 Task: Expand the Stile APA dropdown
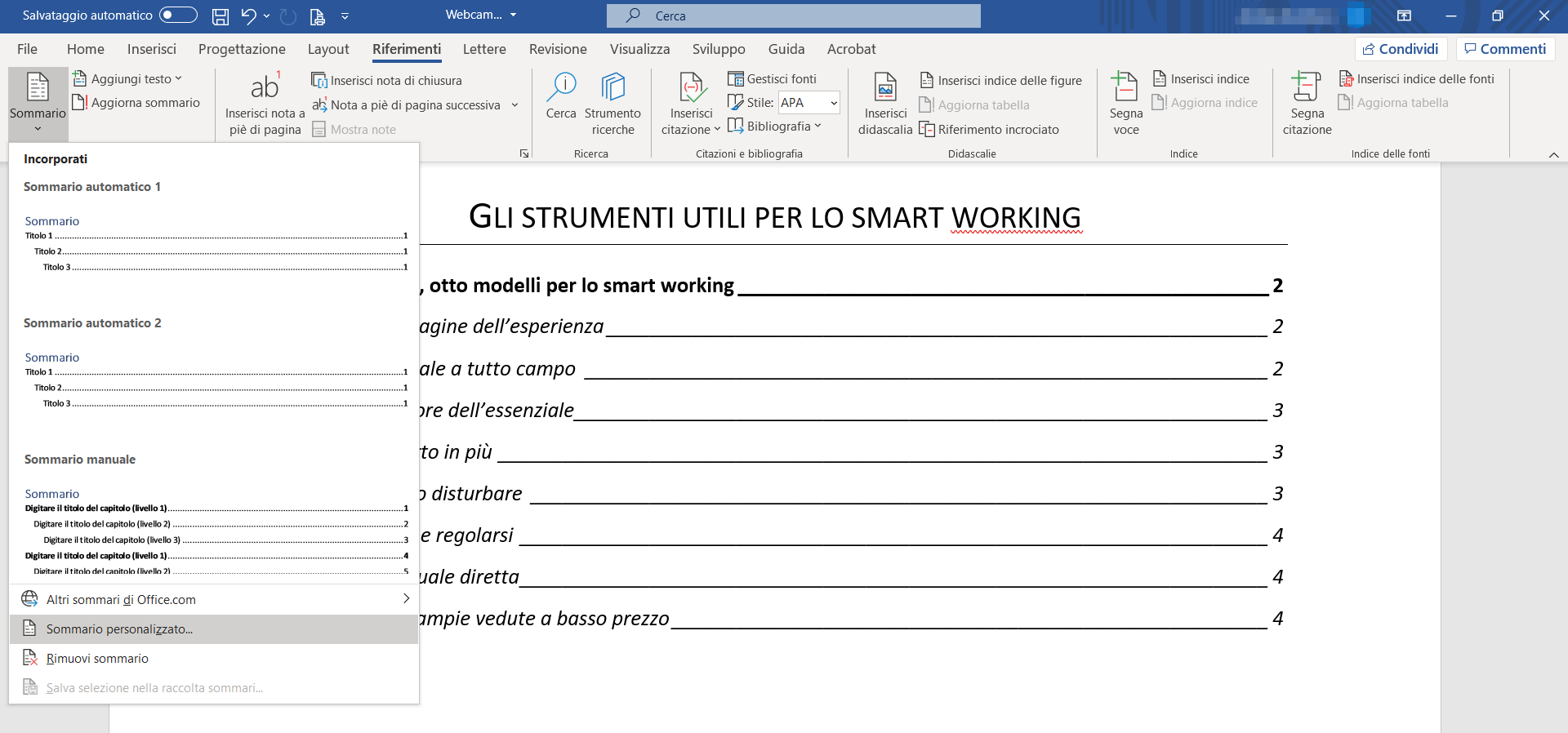click(834, 103)
